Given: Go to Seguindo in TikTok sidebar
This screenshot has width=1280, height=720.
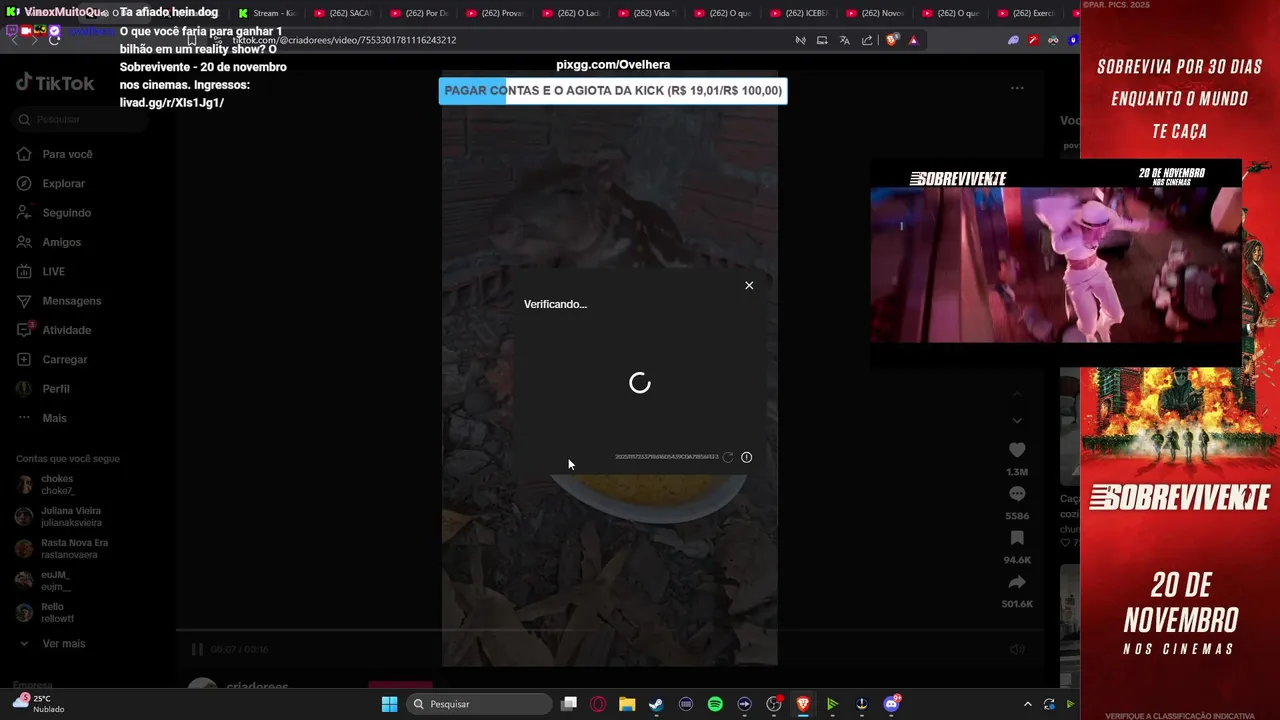Looking at the screenshot, I should click(66, 213).
